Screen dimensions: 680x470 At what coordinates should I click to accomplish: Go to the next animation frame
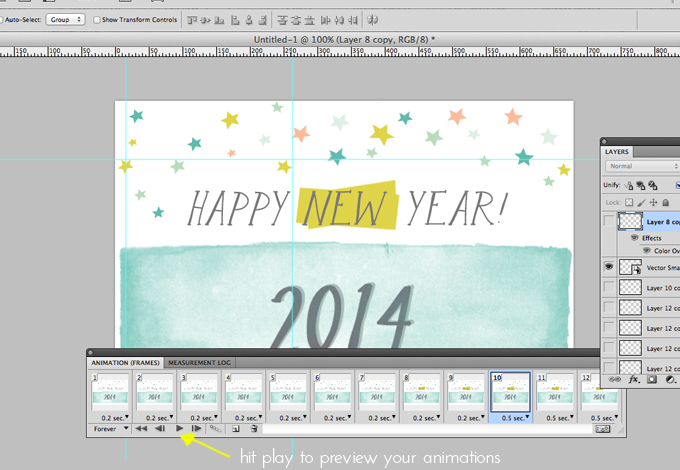[196, 428]
